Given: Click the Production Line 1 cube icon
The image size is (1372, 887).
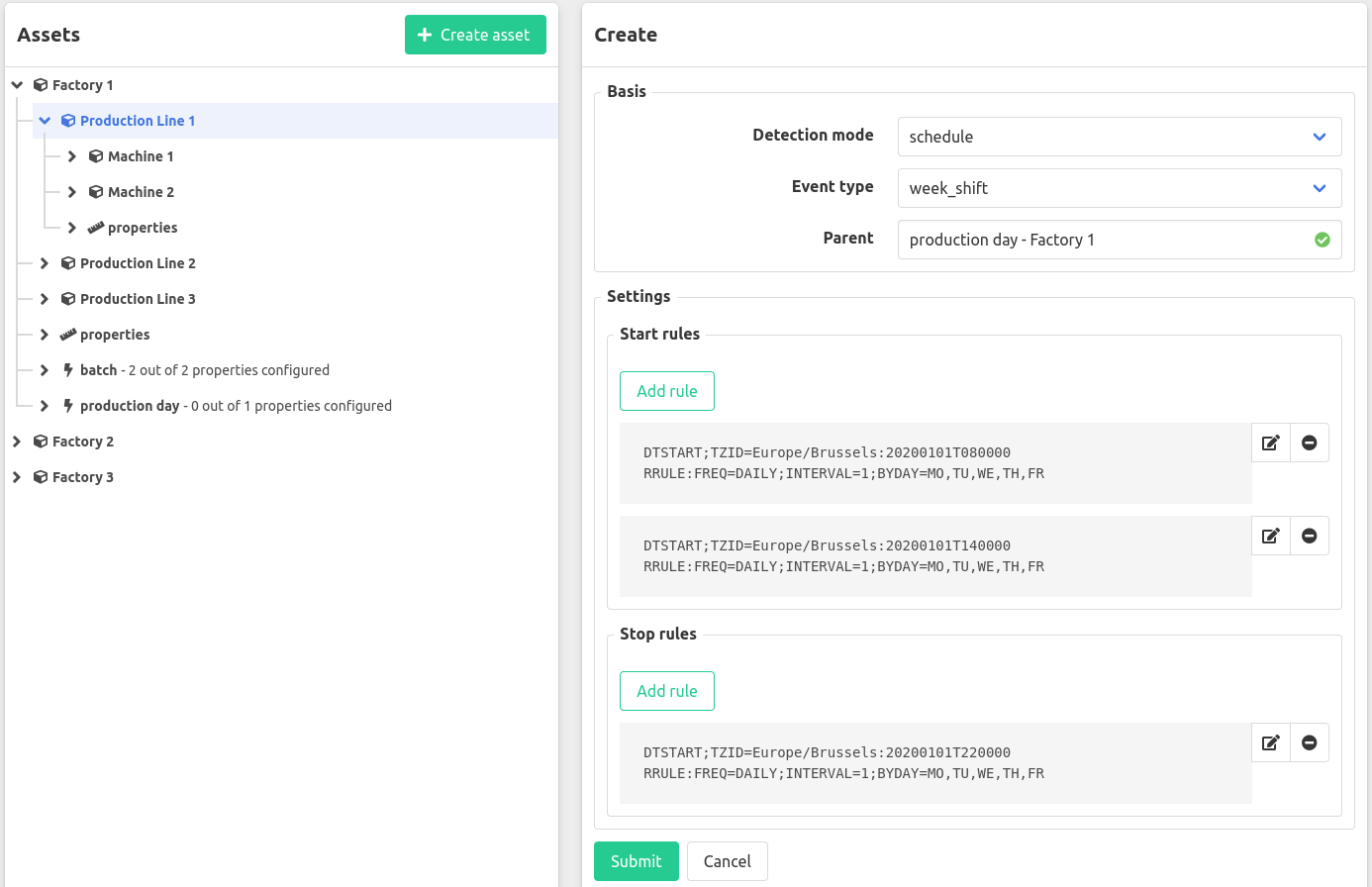Looking at the screenshot, I should click(x=68, y=121).
